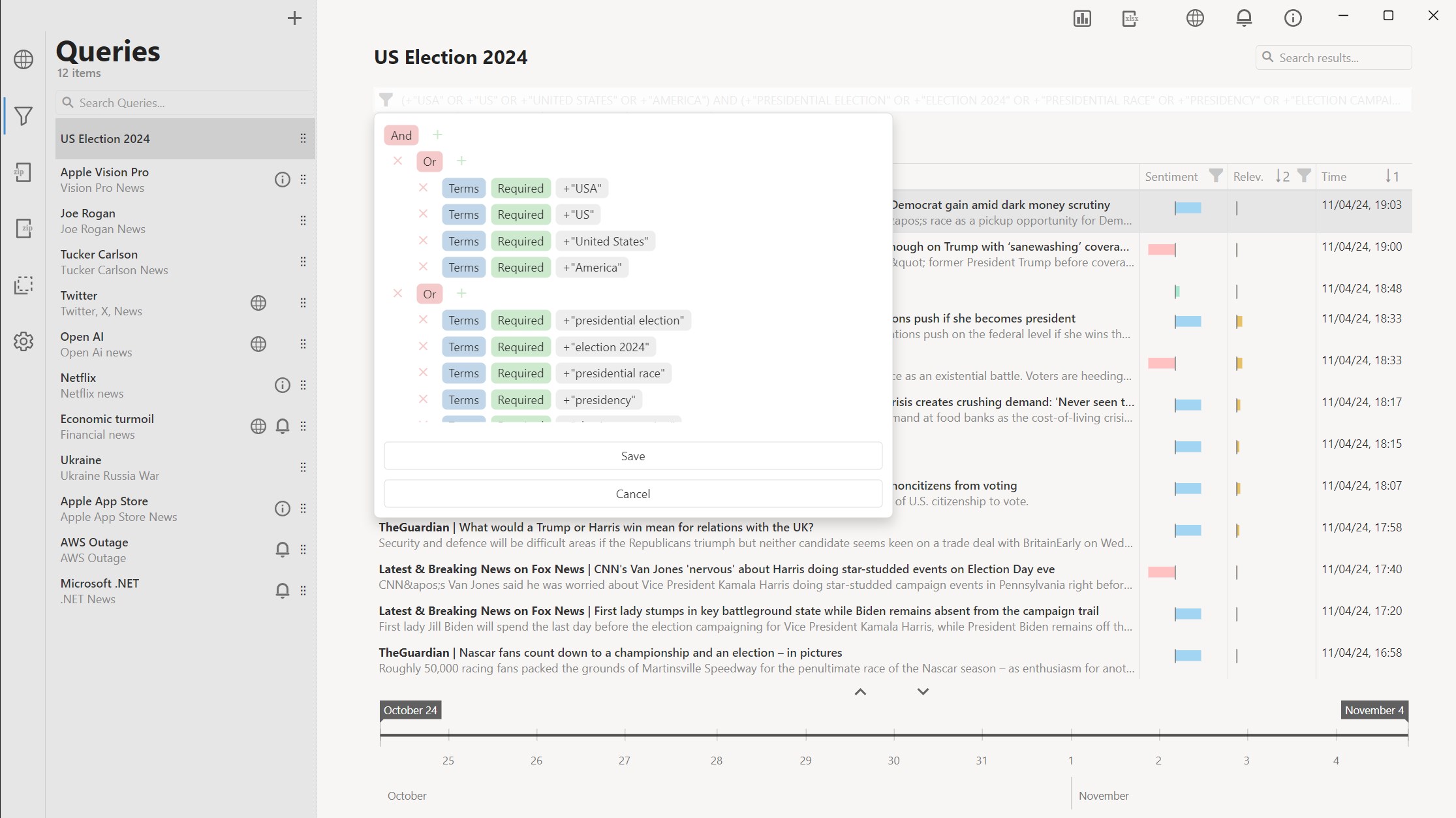Screen dimensions: 1456x818
Task: Click the settings gear in the left sidebar
Action: point(23,341)
